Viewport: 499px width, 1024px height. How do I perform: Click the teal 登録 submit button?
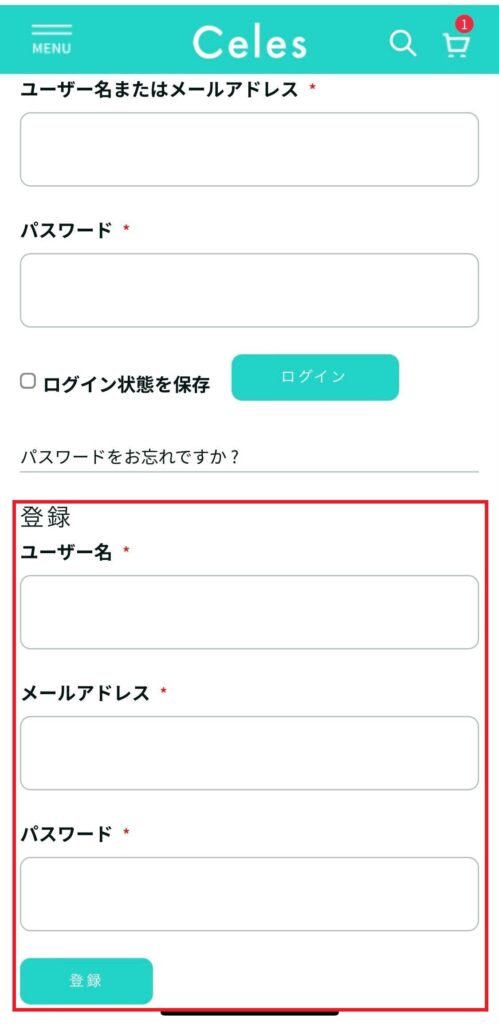(86, 981)
